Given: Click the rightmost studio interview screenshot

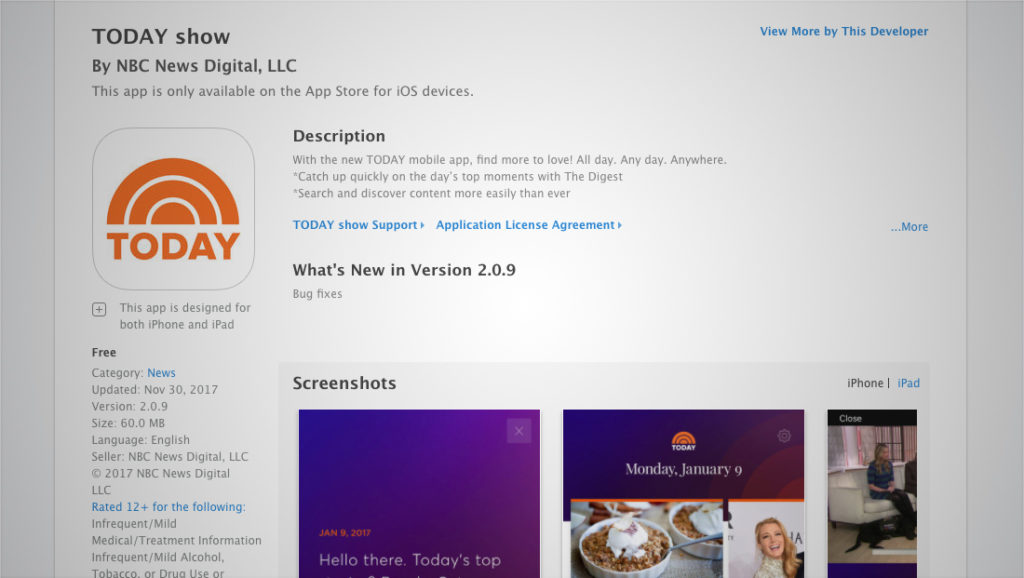Looking at the screenshot, I should [869, 492].
